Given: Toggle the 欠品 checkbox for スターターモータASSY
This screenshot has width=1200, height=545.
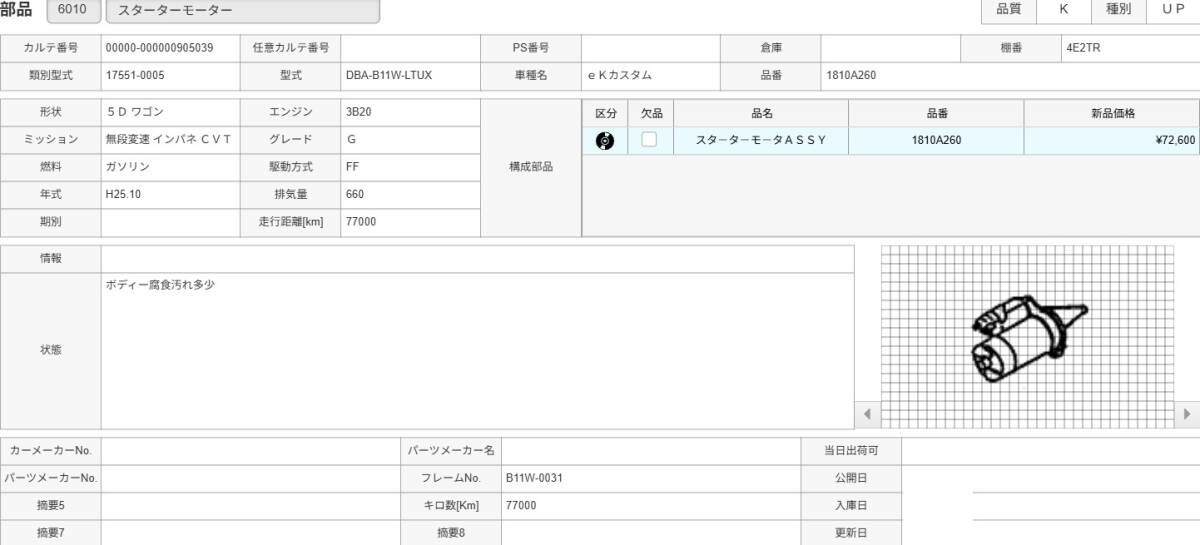Looking at the screenshot, I should pyautogui.click(x=649, y=140).
